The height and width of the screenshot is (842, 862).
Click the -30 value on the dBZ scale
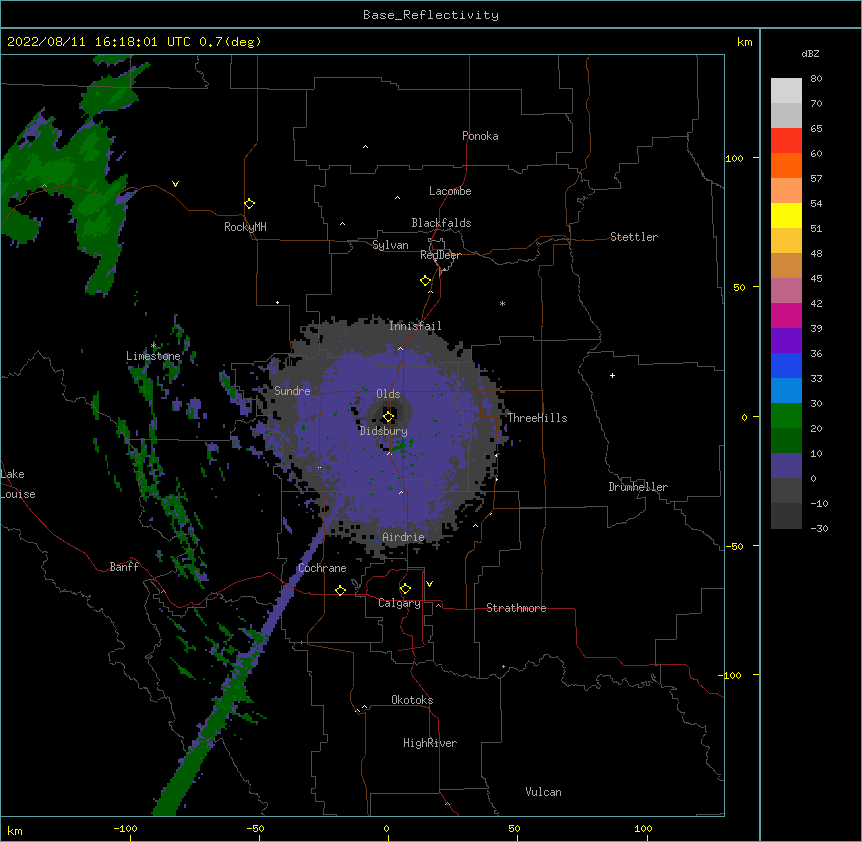(x=819, y=529)
